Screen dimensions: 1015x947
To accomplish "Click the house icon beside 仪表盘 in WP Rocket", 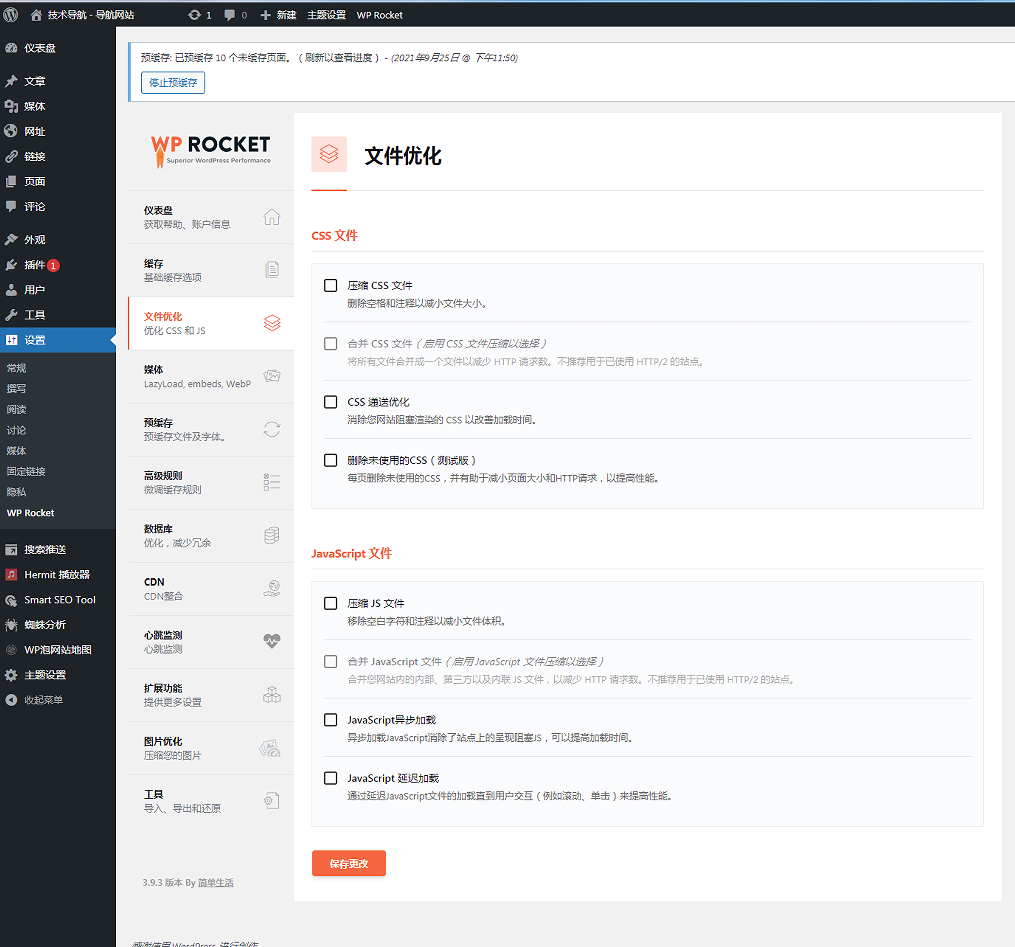I will (x=271, y=217).
